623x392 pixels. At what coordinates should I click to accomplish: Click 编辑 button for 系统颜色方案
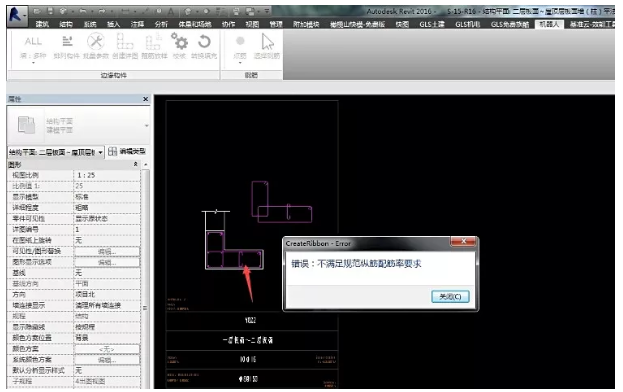pyautogui.click(x=107, y=360)
